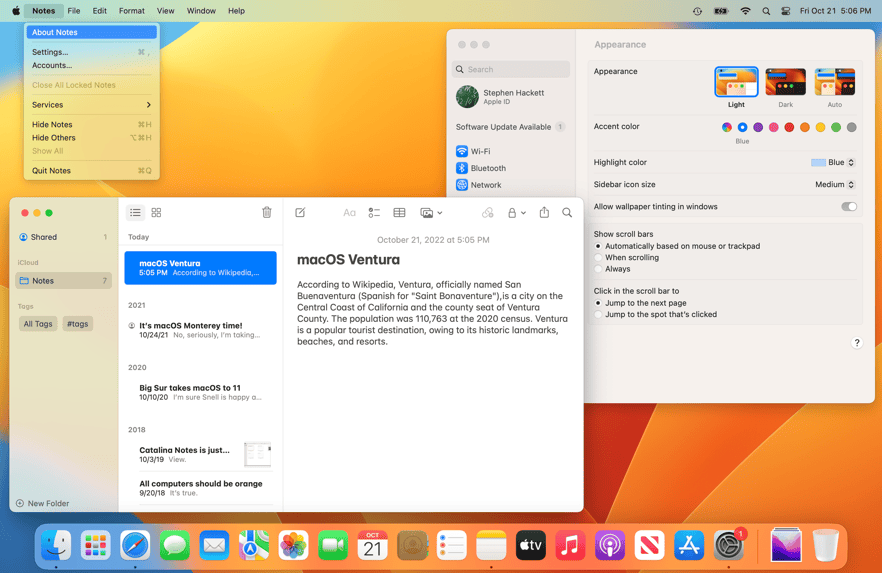The image size is (882, 573).
Task: Open the add link collaboration icon
Action: click(488, 213)
